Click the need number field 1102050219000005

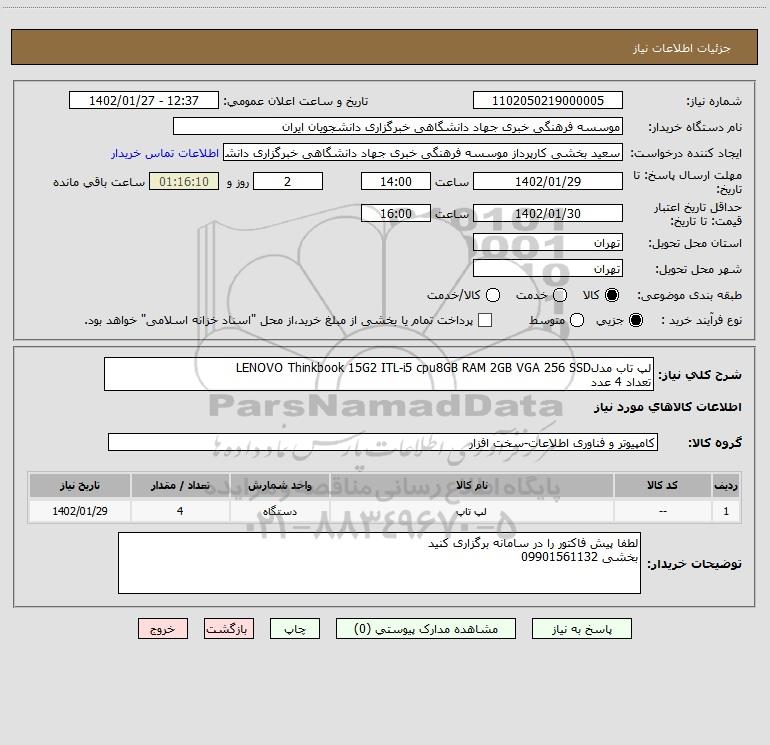[x=548, y=101]
